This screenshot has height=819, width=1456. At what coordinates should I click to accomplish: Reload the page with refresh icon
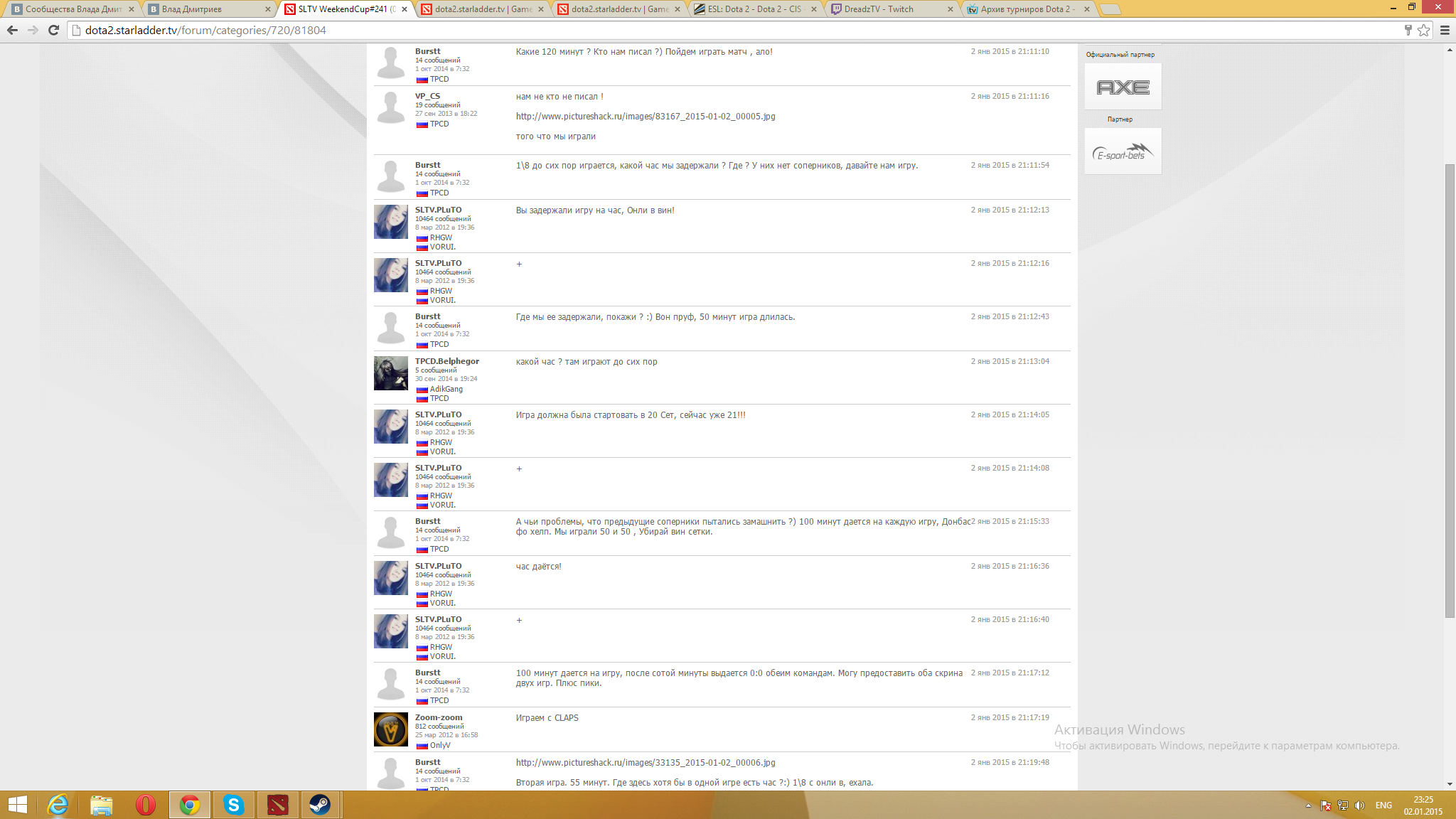point(53,30)
